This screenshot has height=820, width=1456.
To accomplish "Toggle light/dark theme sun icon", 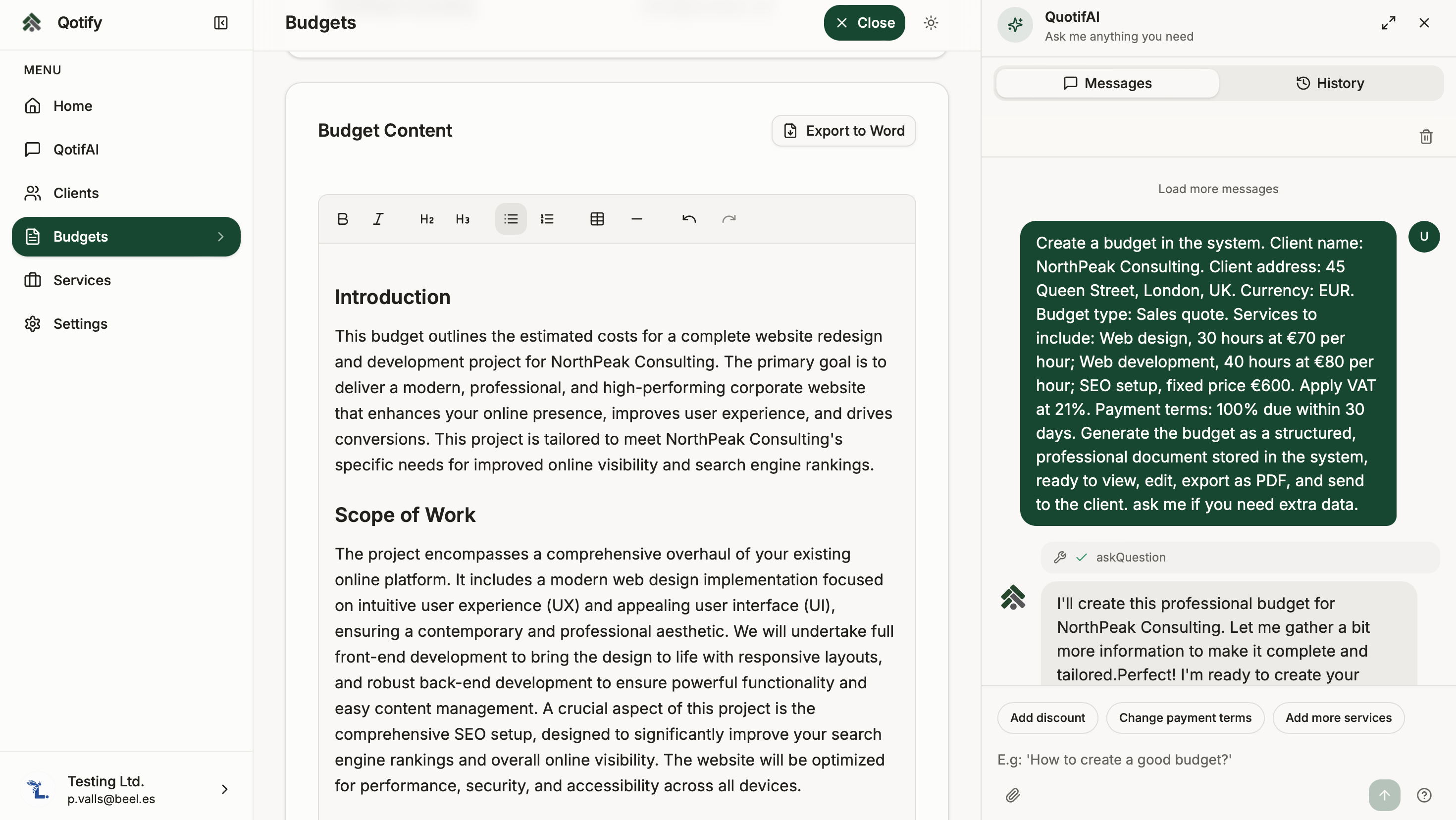I will [x=931, y=23].
